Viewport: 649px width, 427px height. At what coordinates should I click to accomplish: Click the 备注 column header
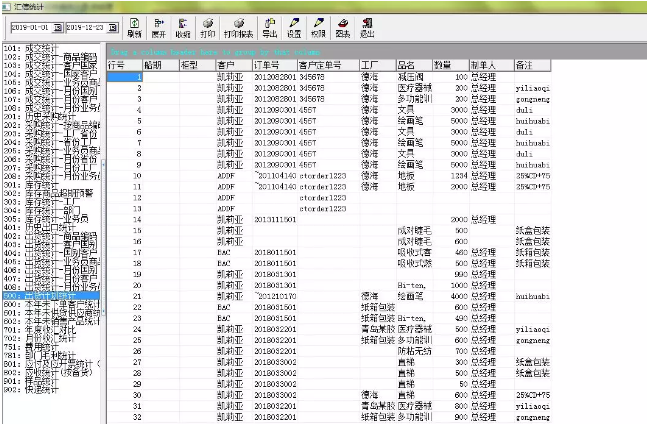pos(532,65)
